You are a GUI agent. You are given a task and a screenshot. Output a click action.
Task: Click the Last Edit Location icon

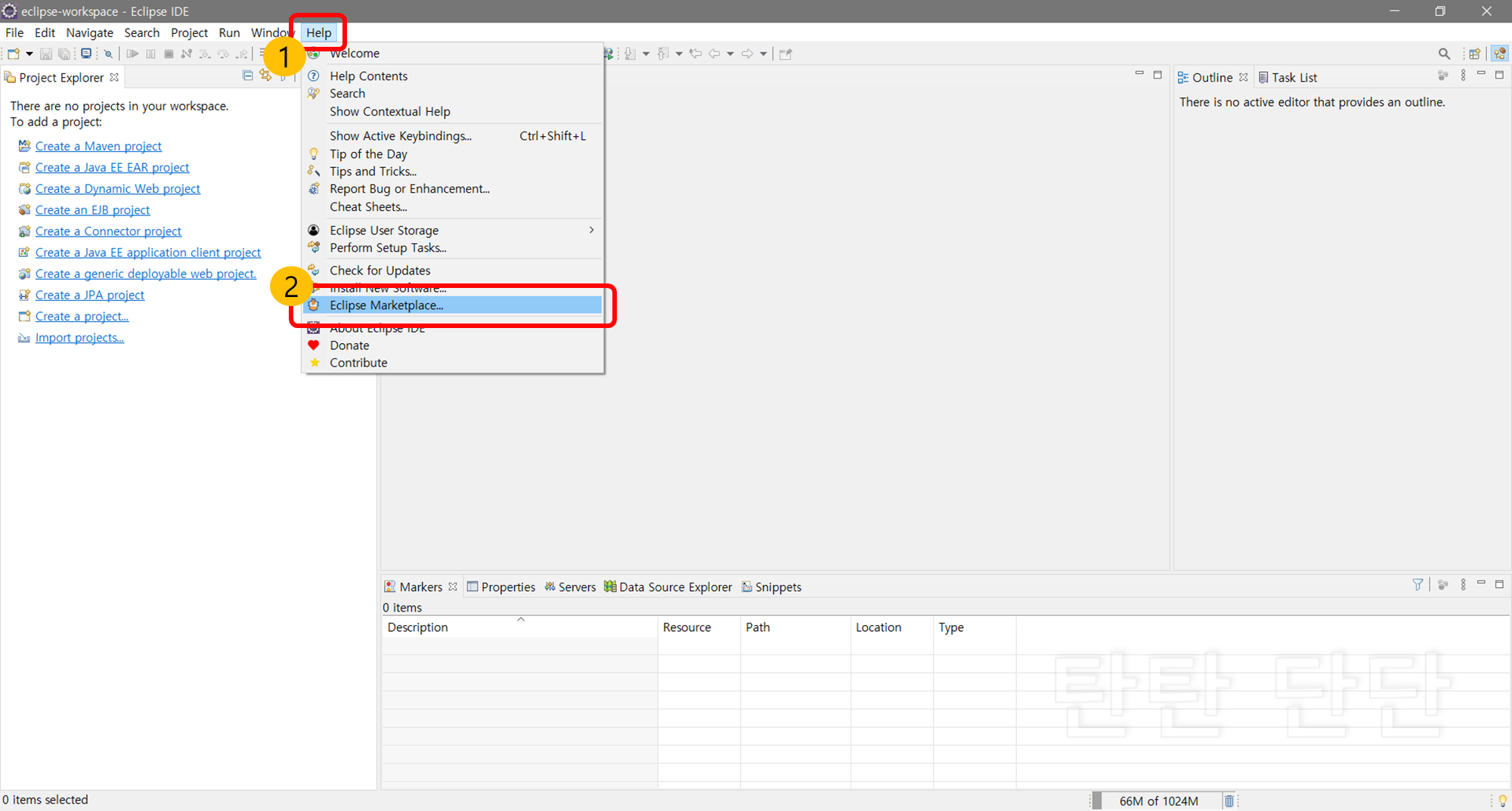(x=696, y=54)
